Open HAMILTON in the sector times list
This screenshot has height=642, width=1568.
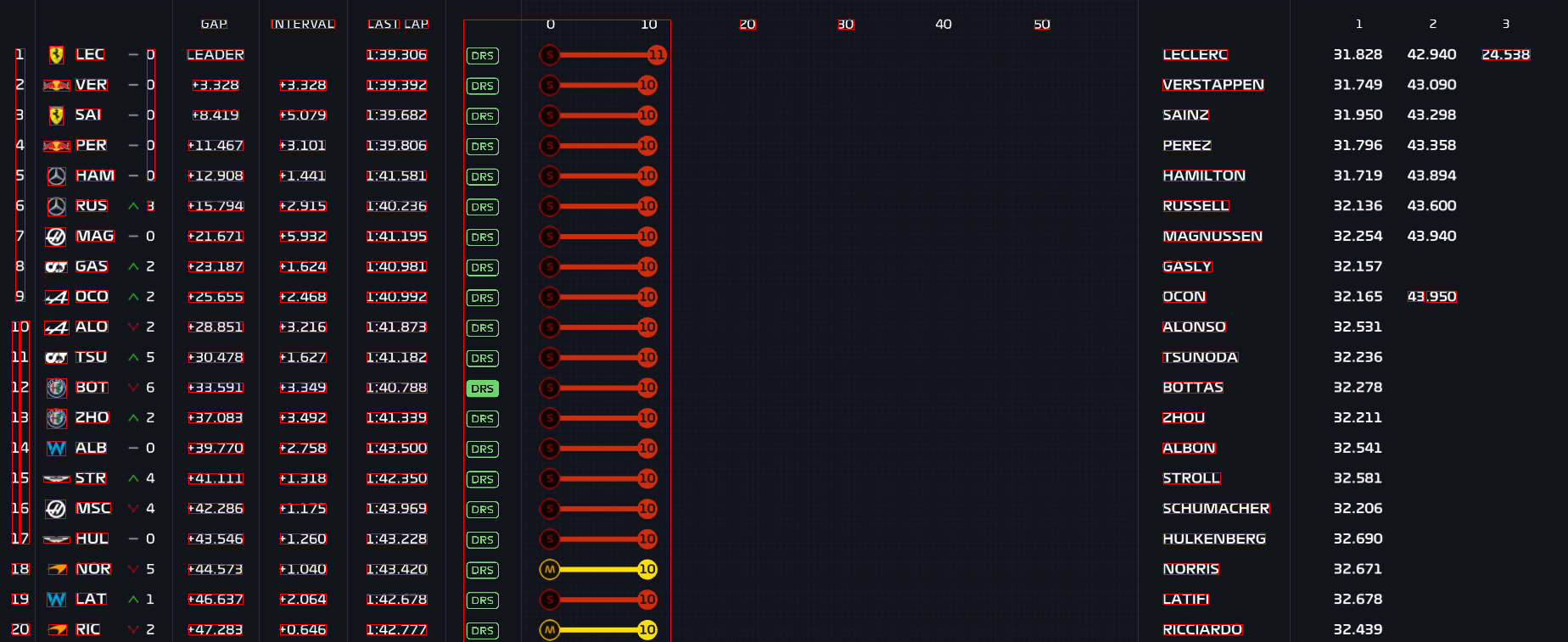tap(1203, 176)
